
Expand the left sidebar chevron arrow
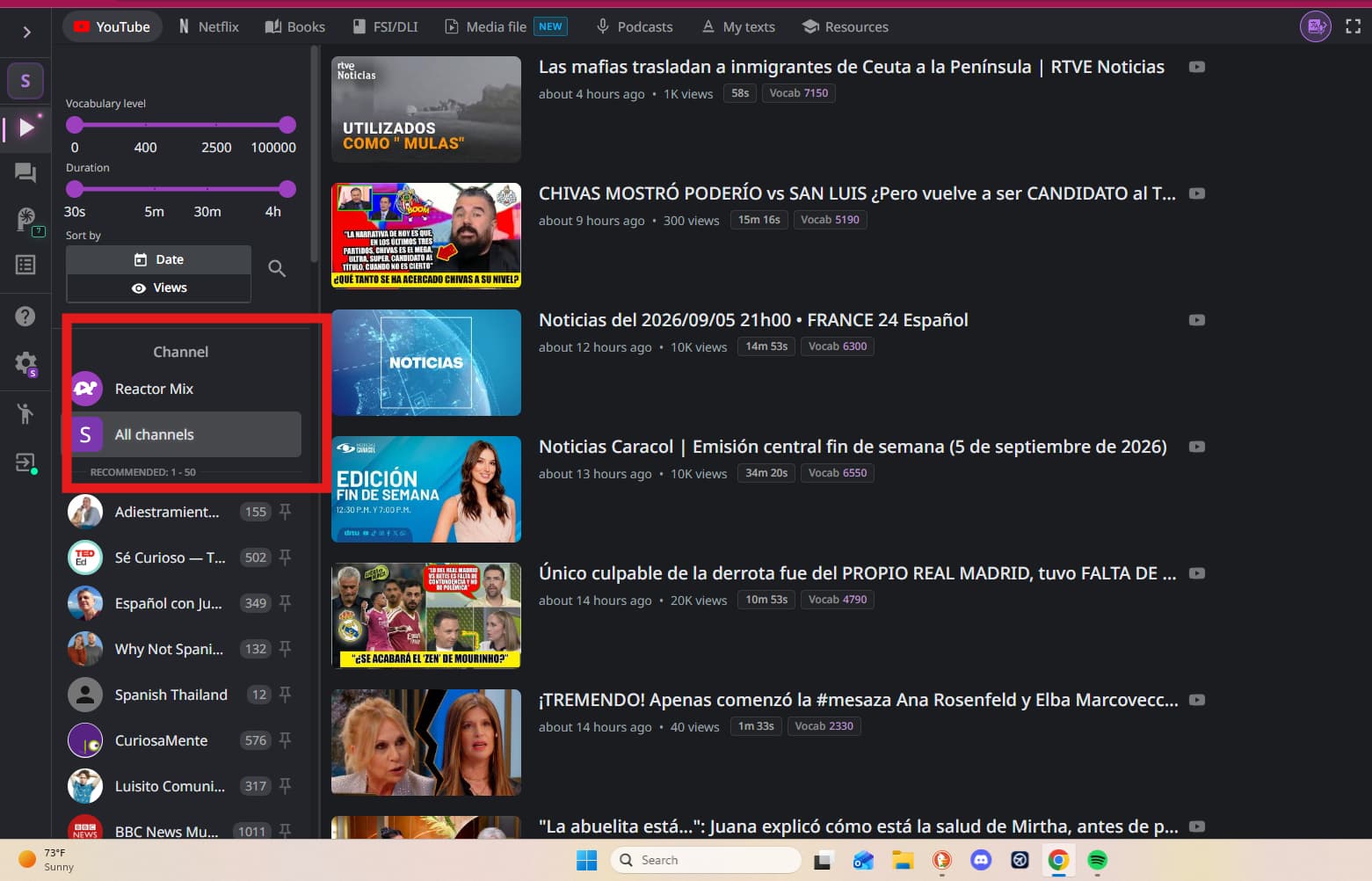pos(26,32)
